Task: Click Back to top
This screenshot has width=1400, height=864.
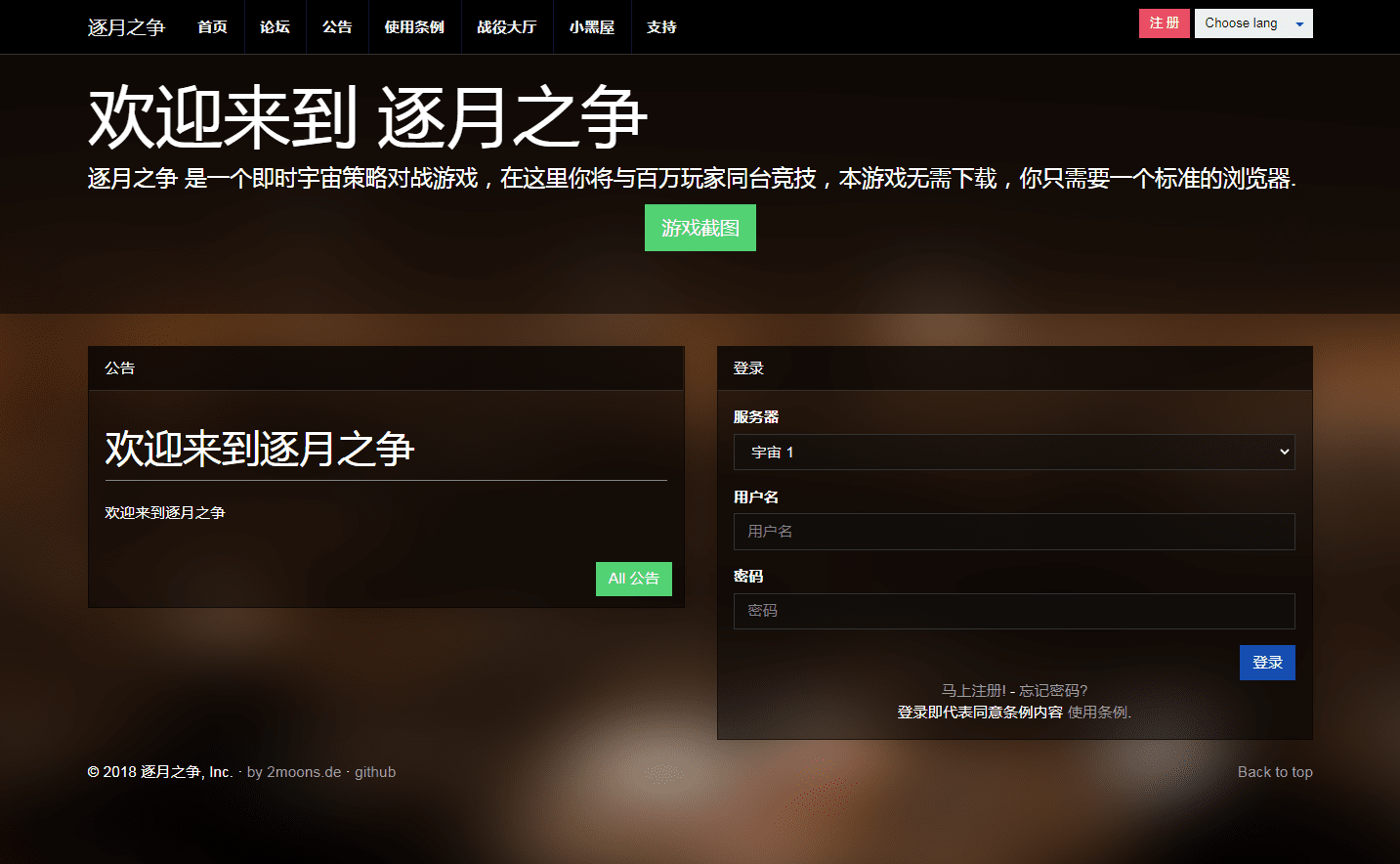Action: point(1274,772)
